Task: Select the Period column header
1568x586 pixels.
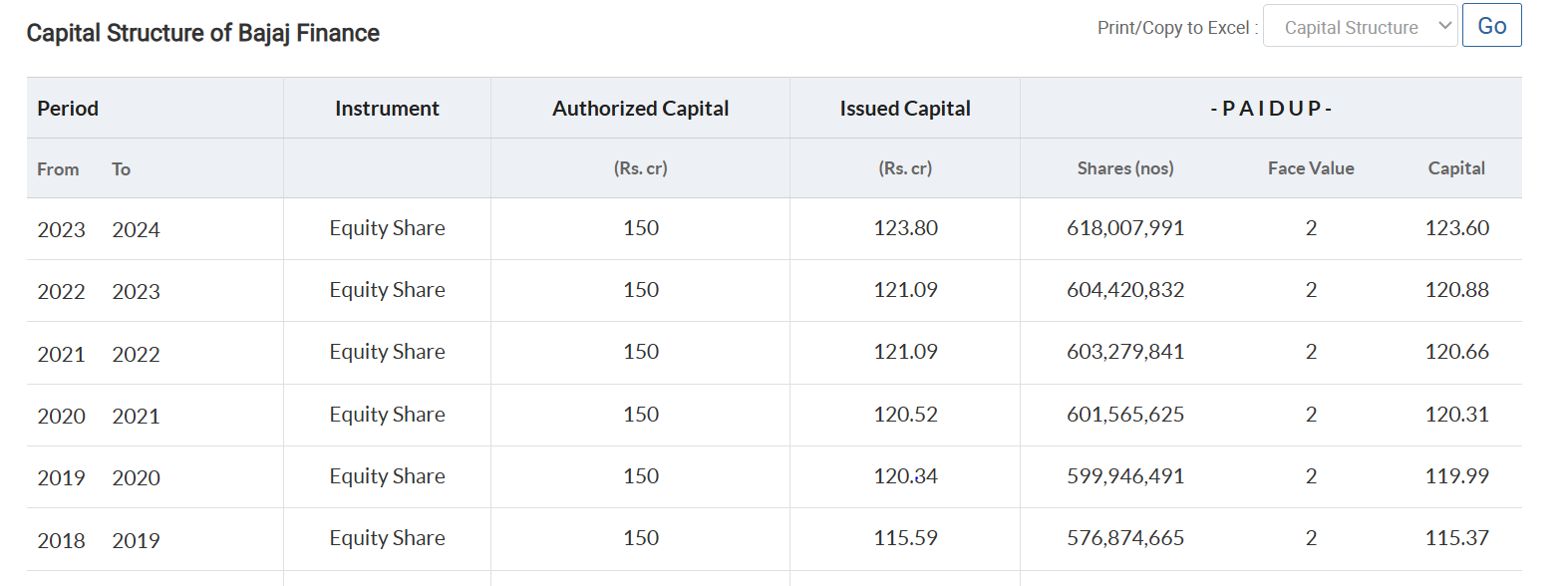Action: pos(68,109)
